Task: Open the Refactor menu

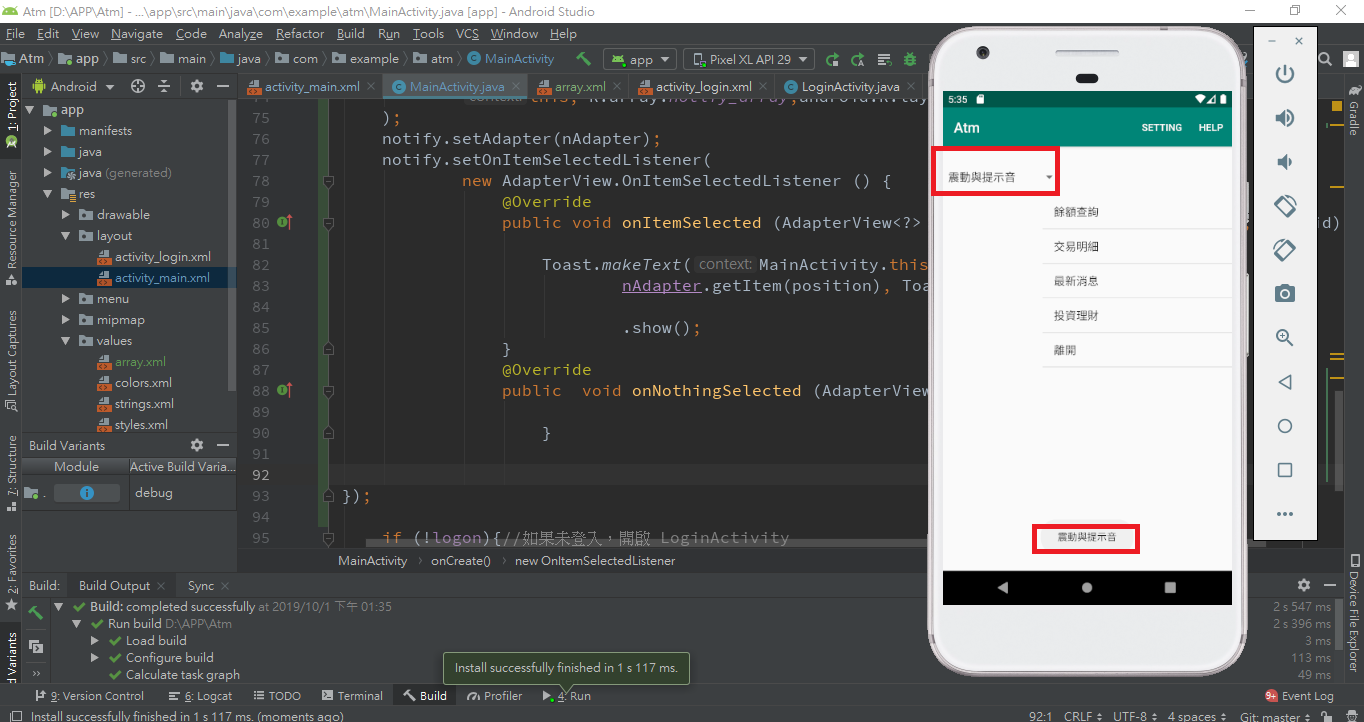Action: pos(299,33)
